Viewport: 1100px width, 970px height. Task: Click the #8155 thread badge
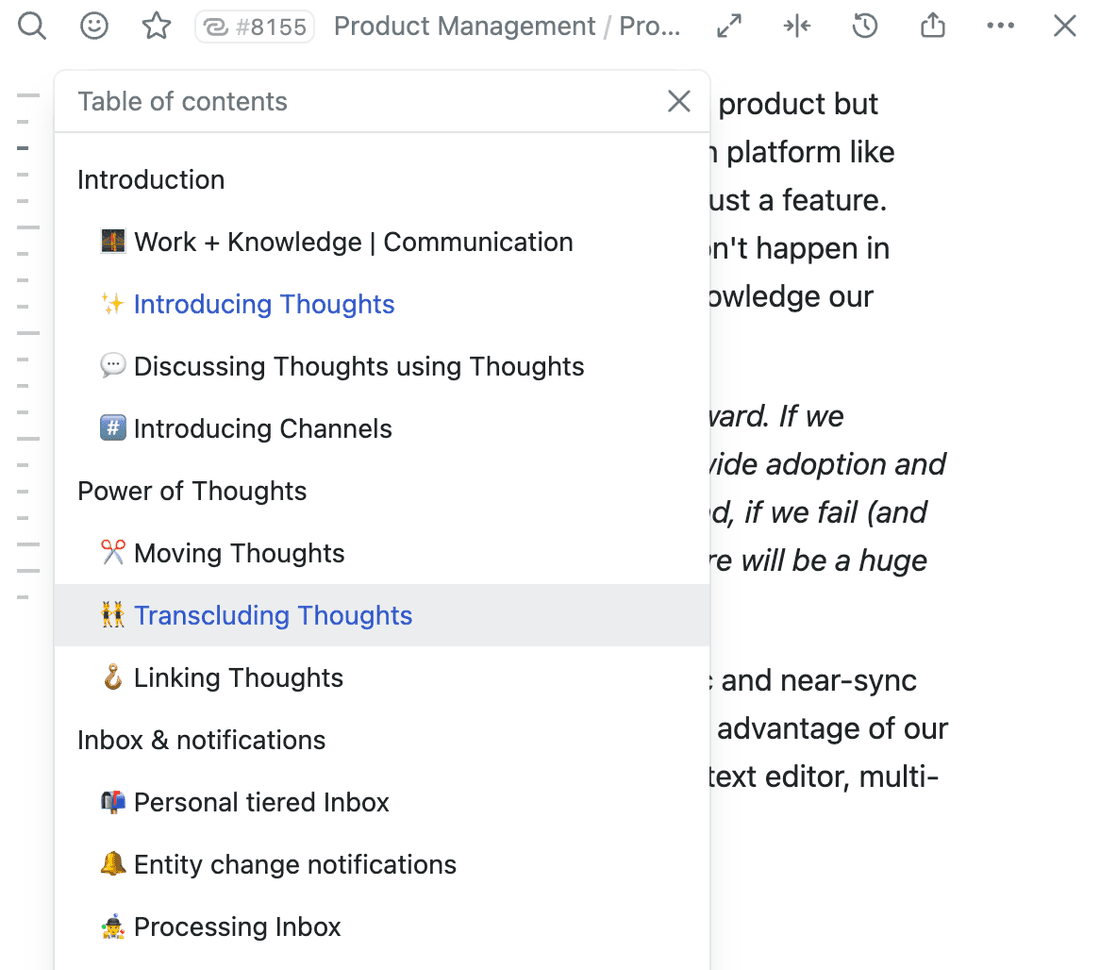(254, 26)
